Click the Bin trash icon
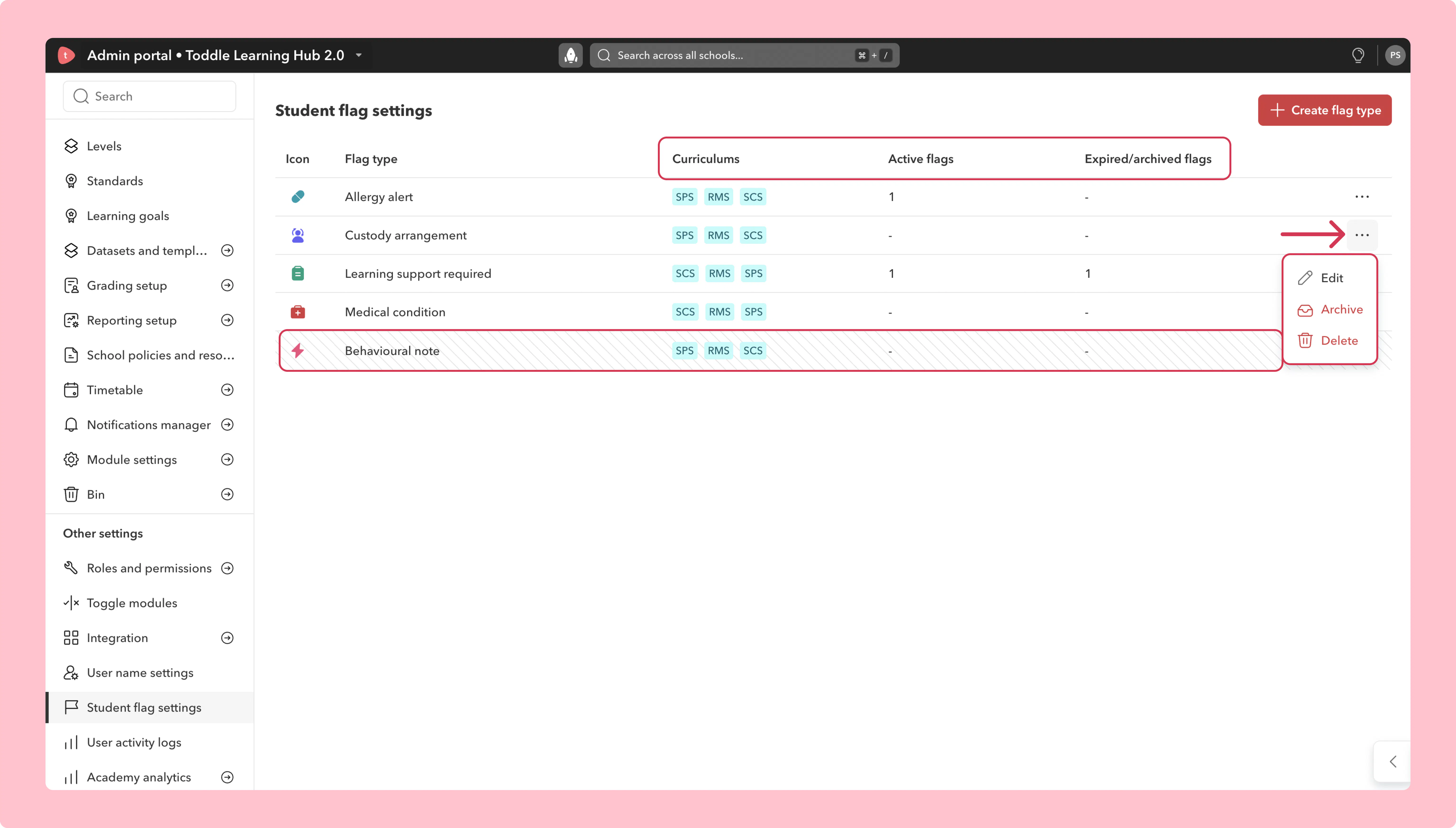 pos(71,494)
